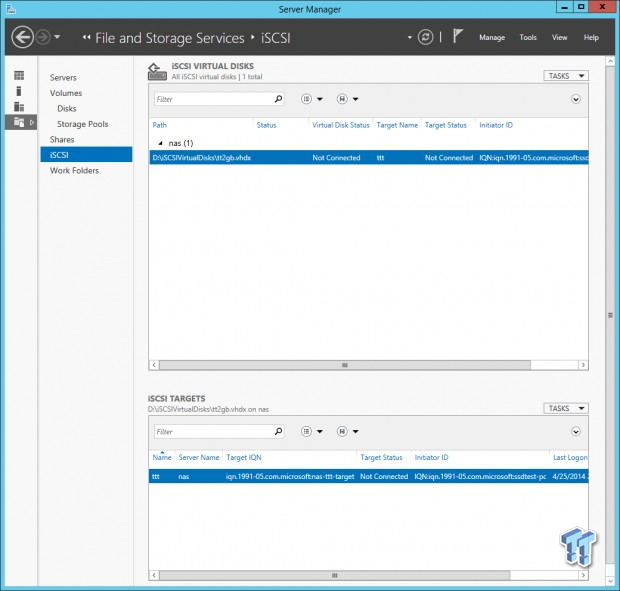
Task: Sort virtual disks by Target Name
Action: click(397, 125)
